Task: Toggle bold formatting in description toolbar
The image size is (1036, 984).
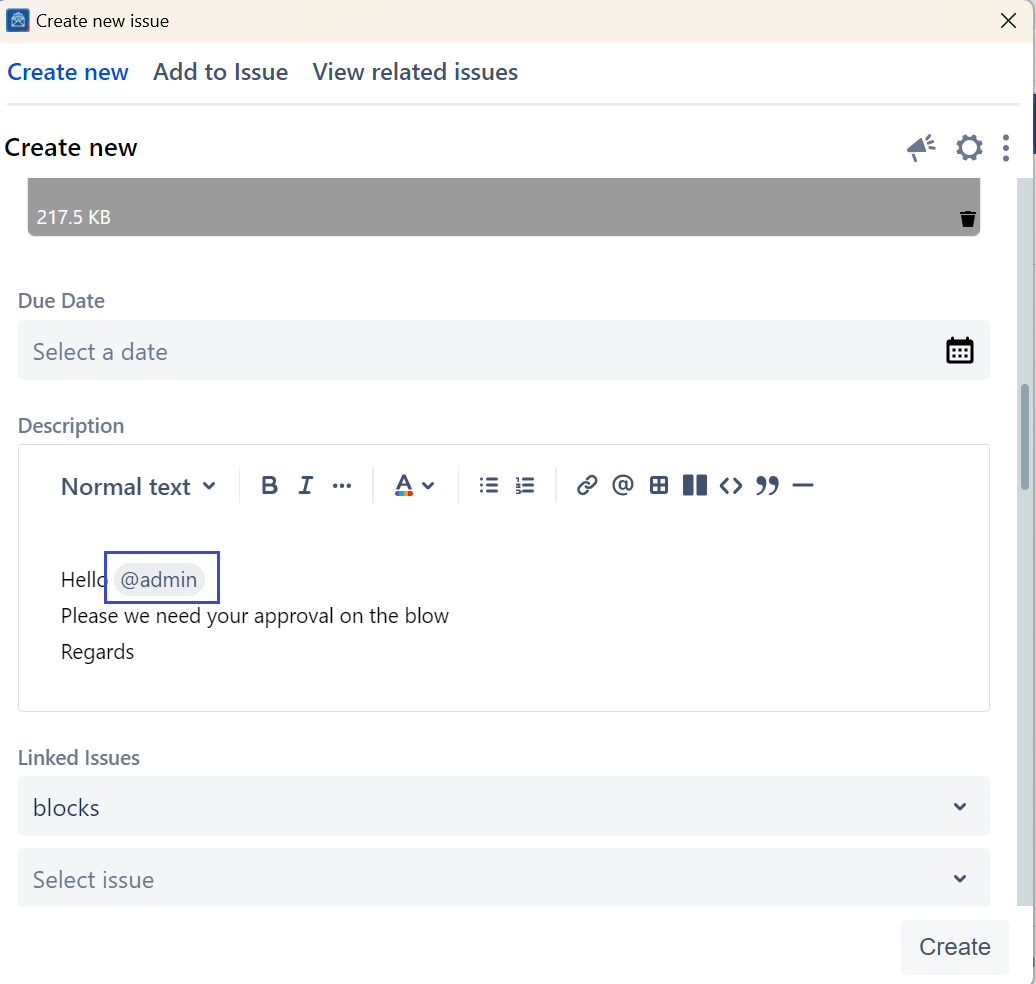Action: (x=269, y=486)
